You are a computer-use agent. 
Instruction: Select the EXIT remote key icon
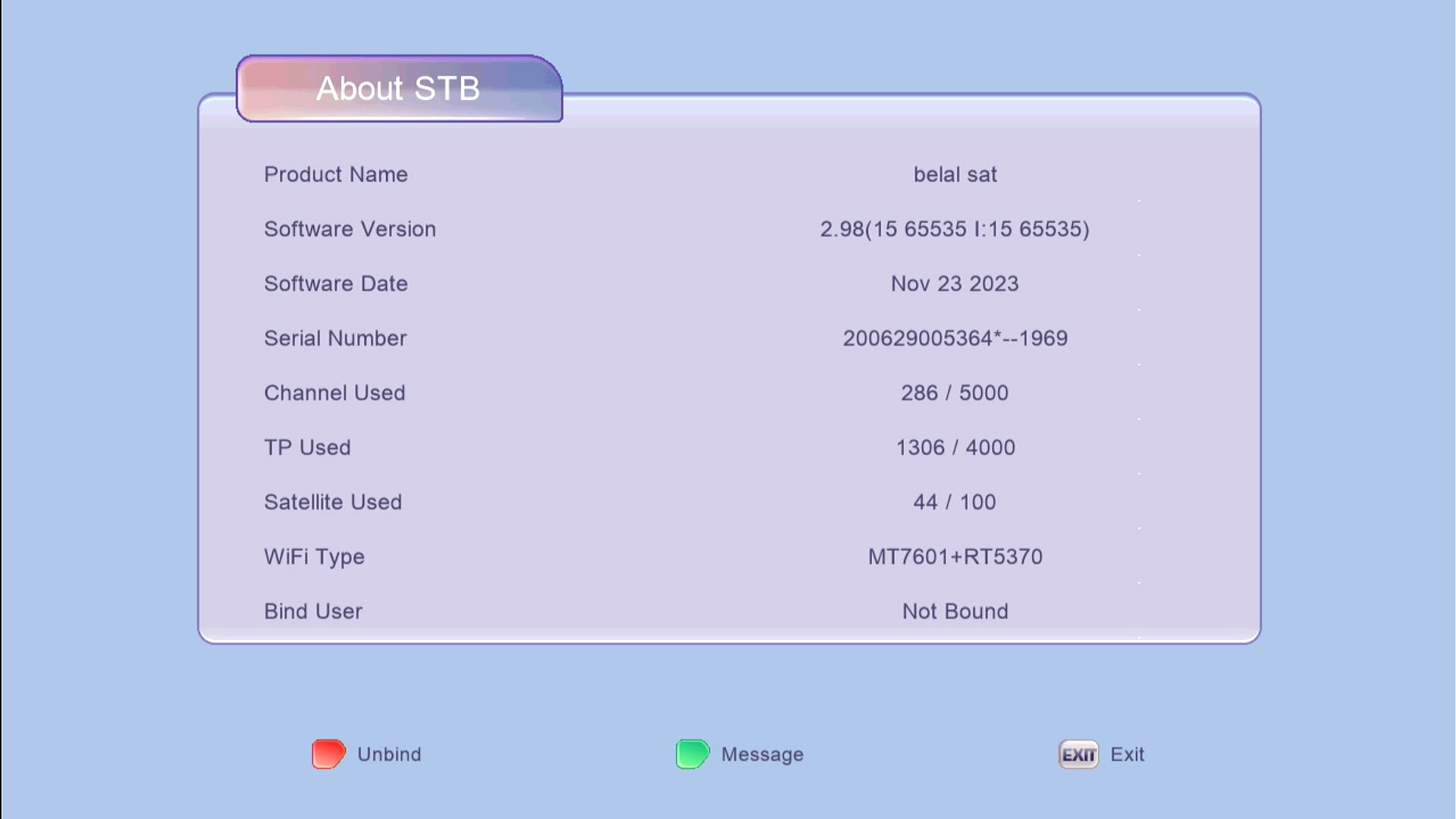click(x=1078, y=754)
